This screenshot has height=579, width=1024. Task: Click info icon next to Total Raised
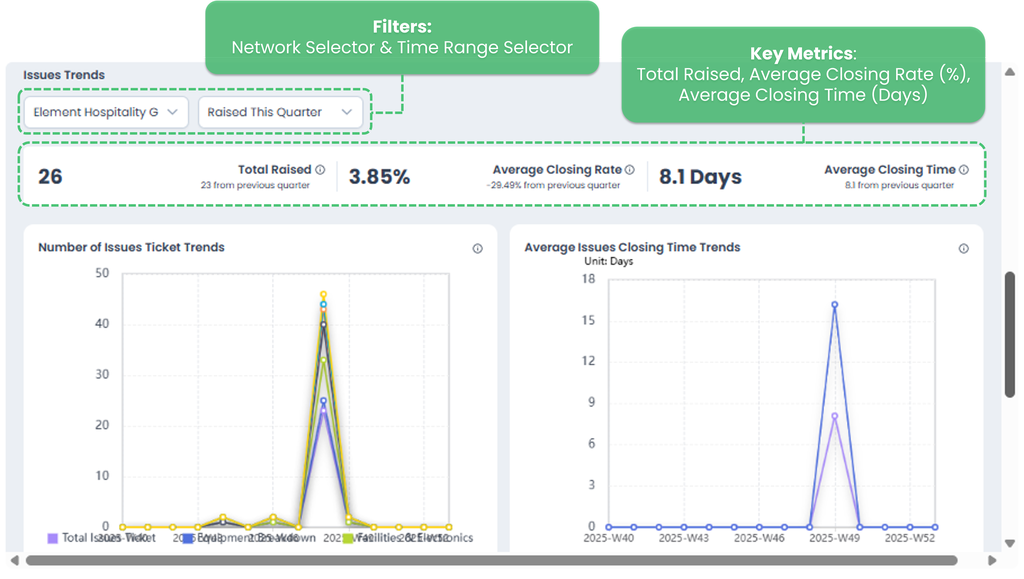(320, 170)
